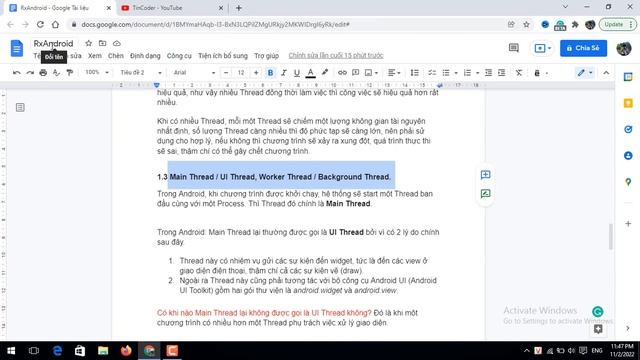Insert a bulleted list

click(446, 73)
